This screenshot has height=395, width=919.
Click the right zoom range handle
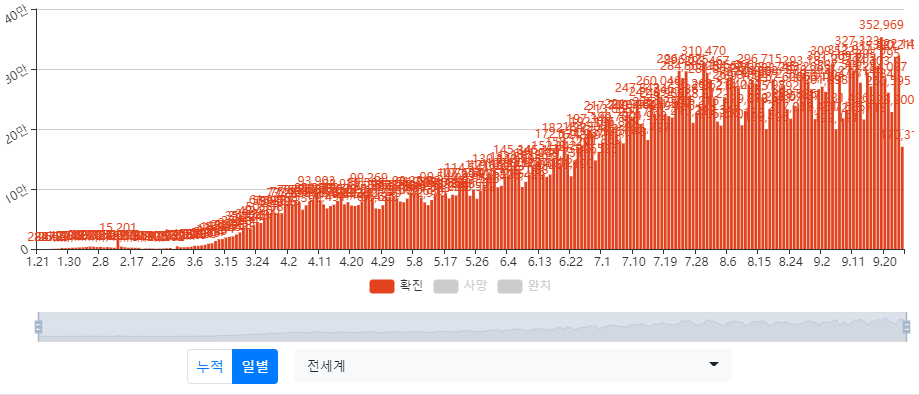[x=906, y=327]
